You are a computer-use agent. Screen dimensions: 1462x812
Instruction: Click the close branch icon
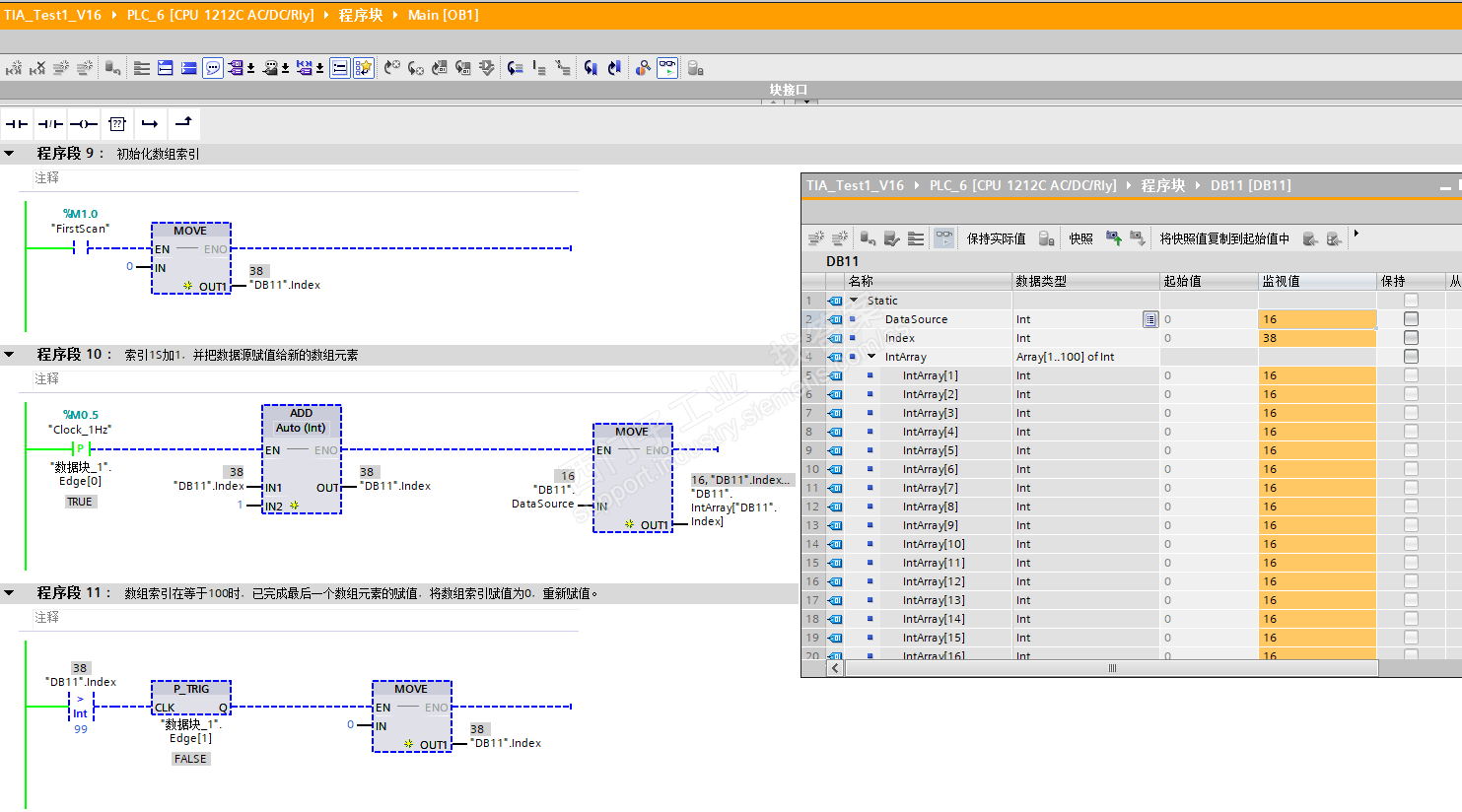click(183, 123)
